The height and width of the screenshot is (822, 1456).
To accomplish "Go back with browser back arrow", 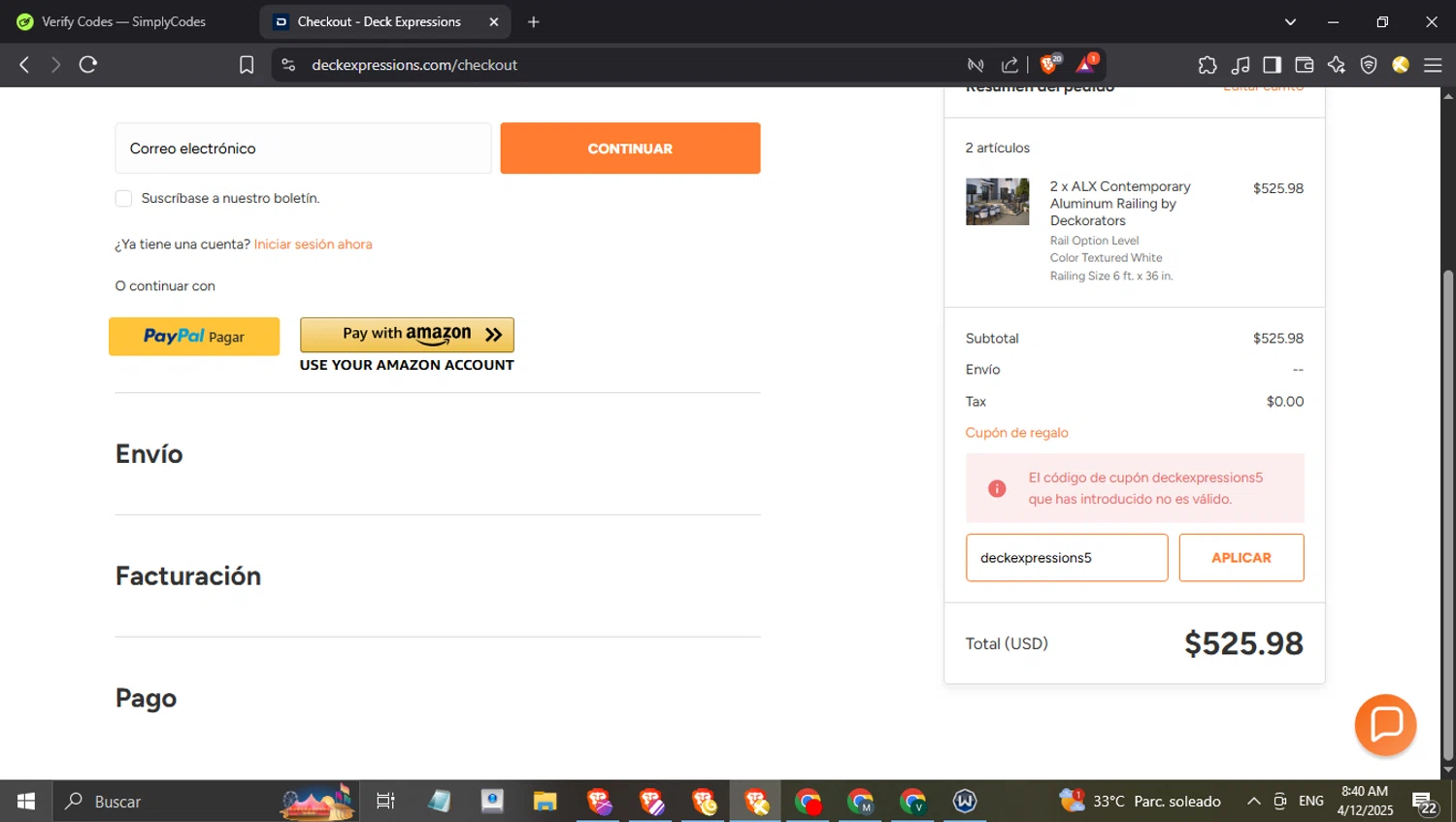I will point(25,65).
